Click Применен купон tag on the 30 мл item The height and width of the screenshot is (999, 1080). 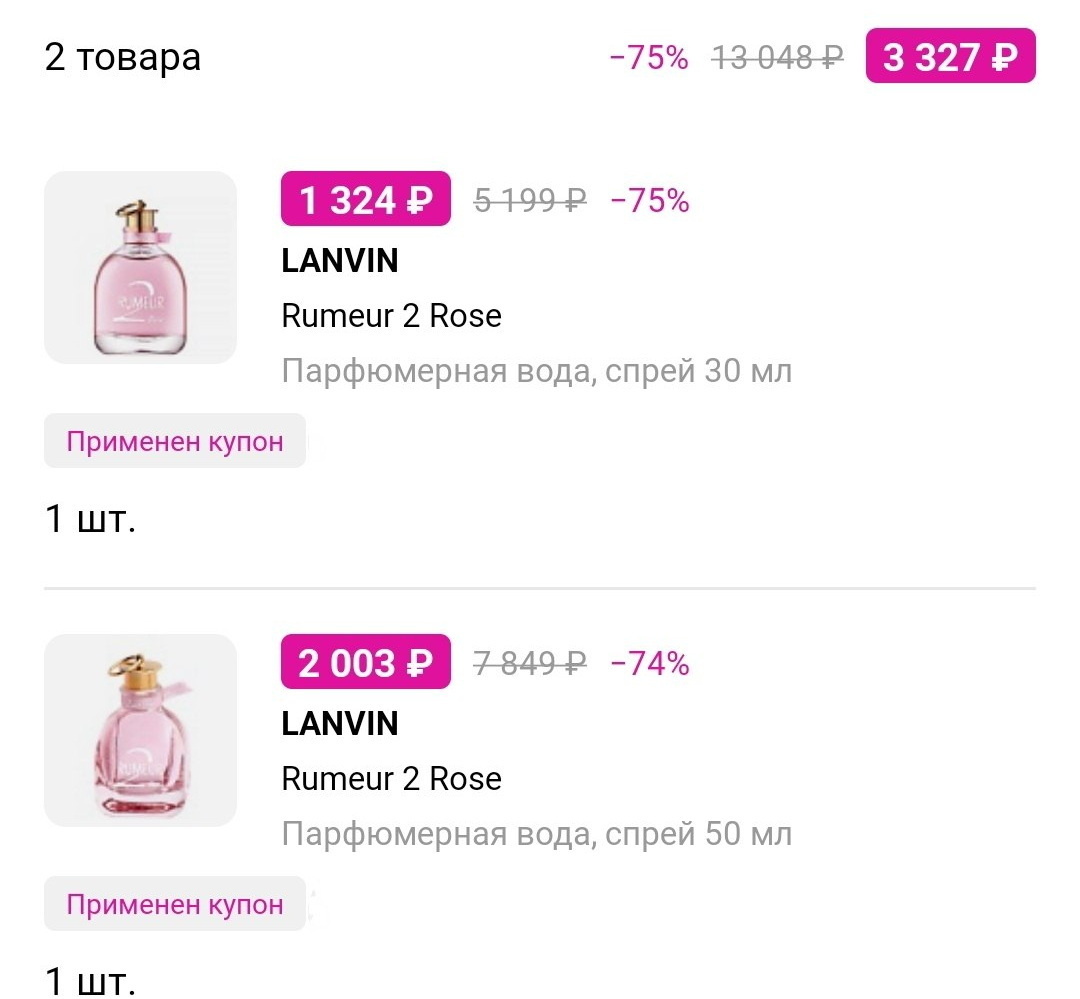pos(174,440)
